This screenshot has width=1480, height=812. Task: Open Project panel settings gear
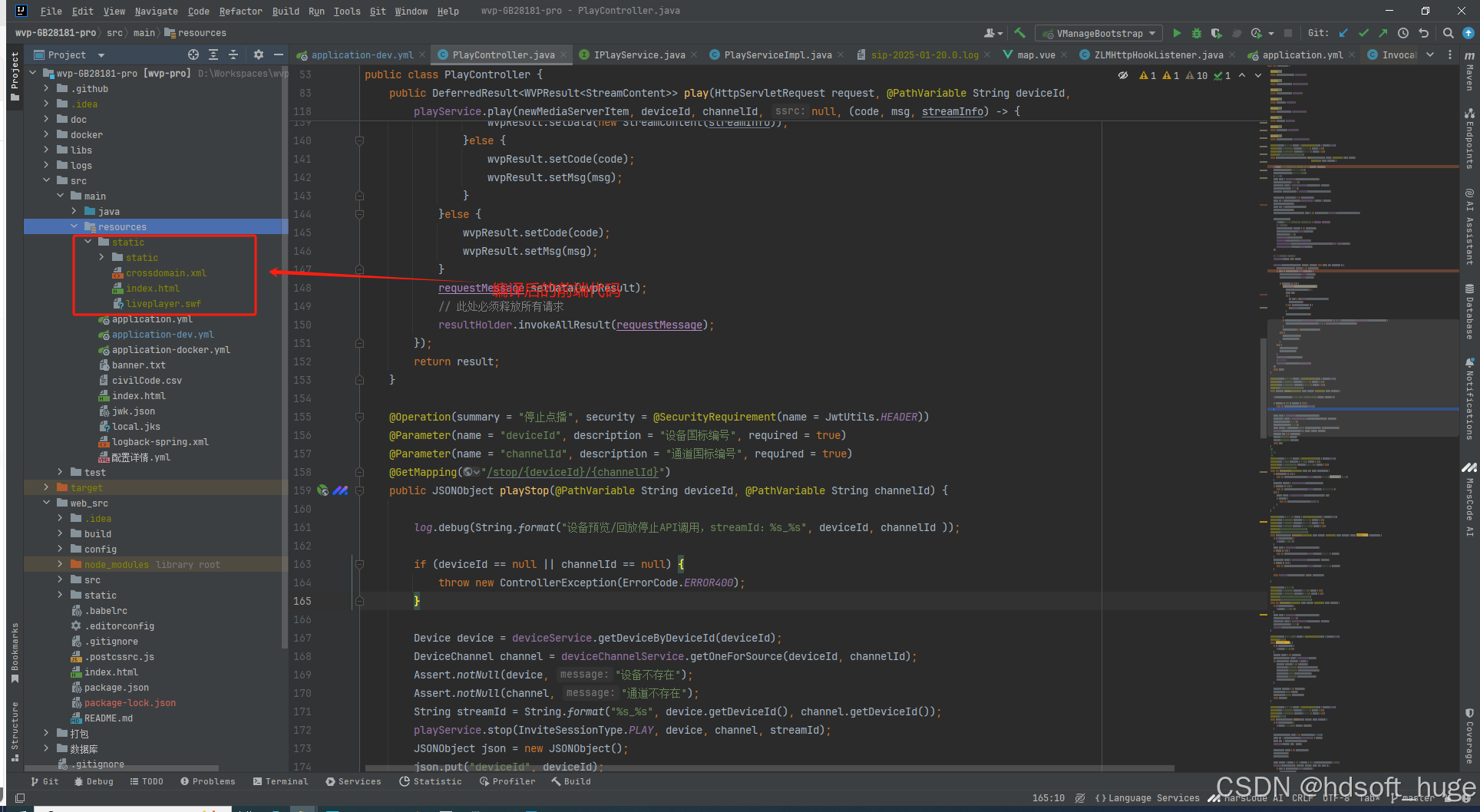(x=259, y=54)
